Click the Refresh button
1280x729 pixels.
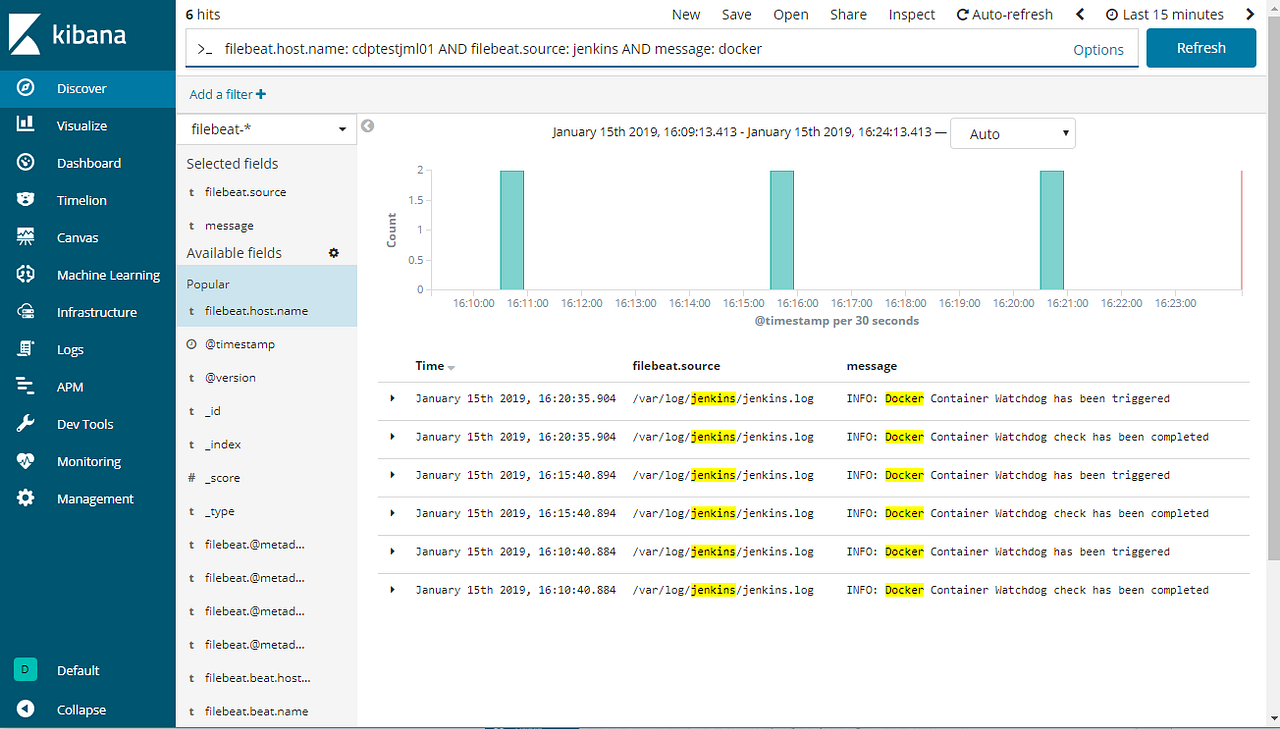pos(1200,47)
